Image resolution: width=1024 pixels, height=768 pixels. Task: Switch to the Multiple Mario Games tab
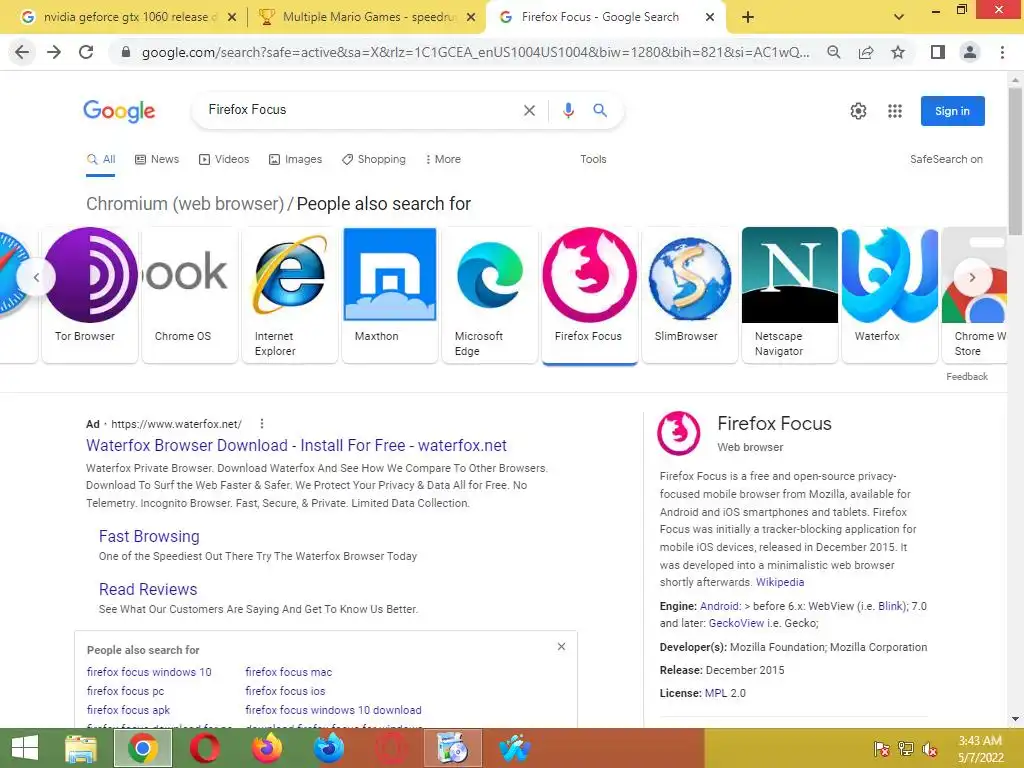[x=368, y=17]
